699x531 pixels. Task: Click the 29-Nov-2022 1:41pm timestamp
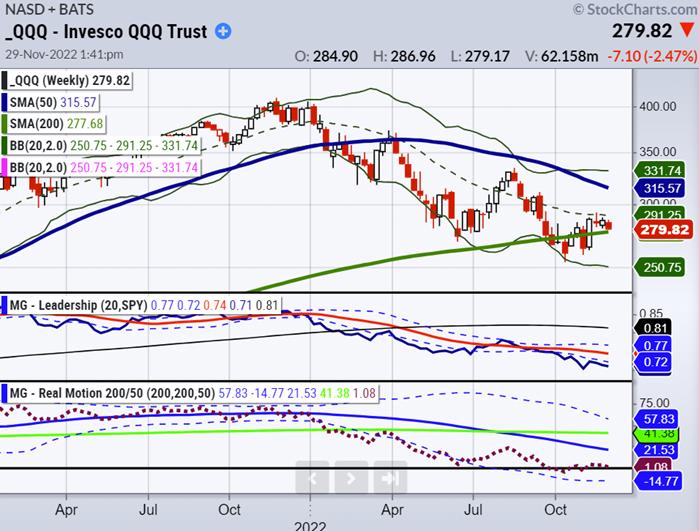64,54
